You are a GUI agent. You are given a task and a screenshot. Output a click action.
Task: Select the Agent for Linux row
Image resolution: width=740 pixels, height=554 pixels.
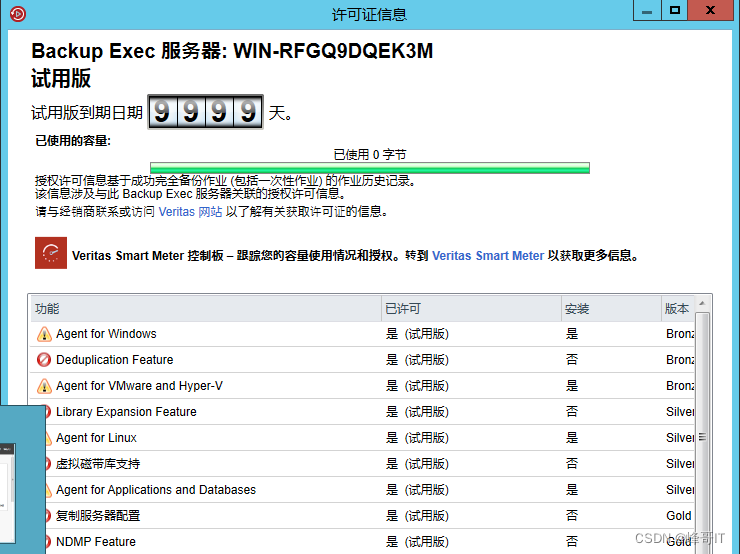point(370,438)
